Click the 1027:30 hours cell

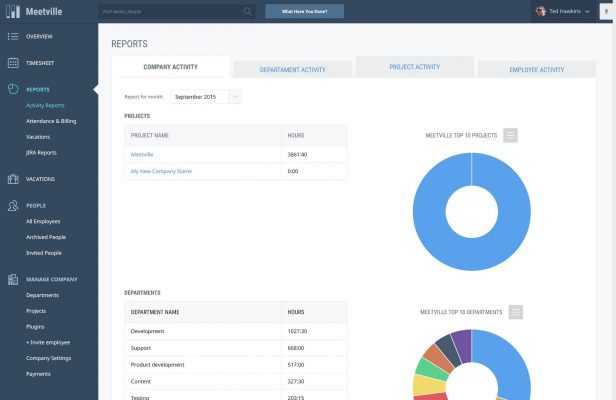coord(314,331)
